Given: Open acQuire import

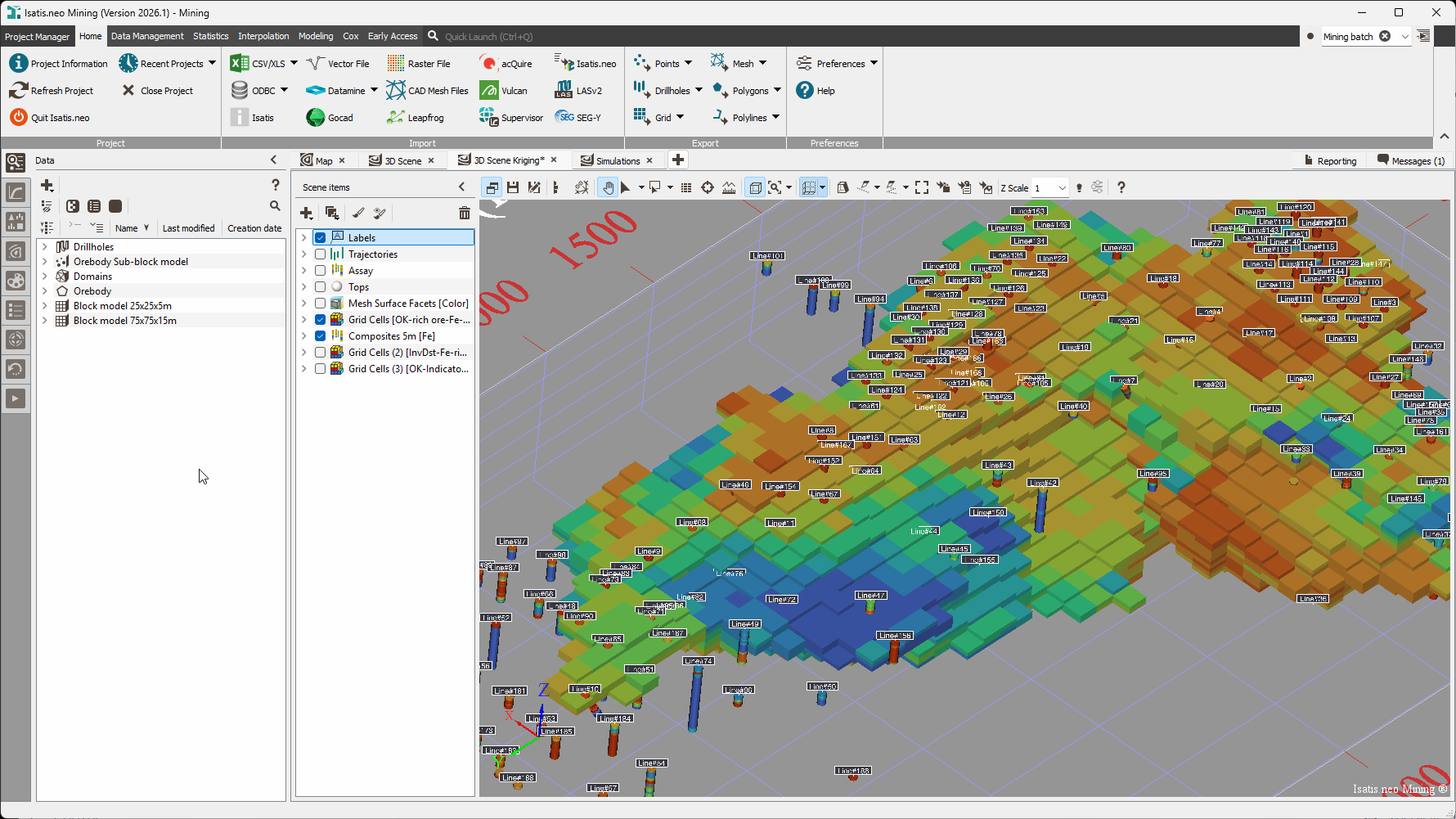Looking at the screenshot, I should (506, 64).
